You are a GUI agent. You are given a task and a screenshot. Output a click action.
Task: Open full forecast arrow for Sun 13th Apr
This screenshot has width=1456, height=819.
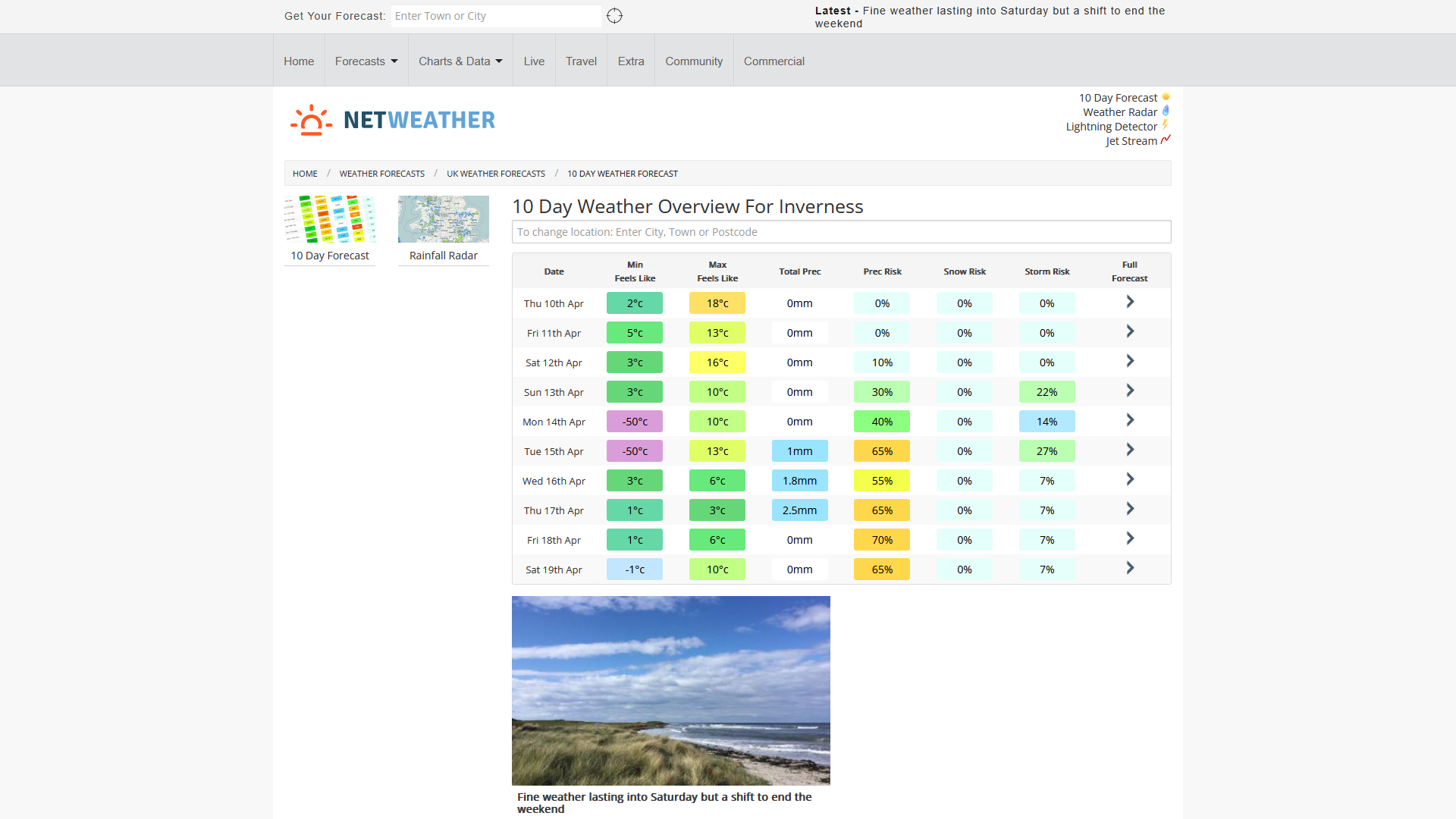pos(1130,391)
